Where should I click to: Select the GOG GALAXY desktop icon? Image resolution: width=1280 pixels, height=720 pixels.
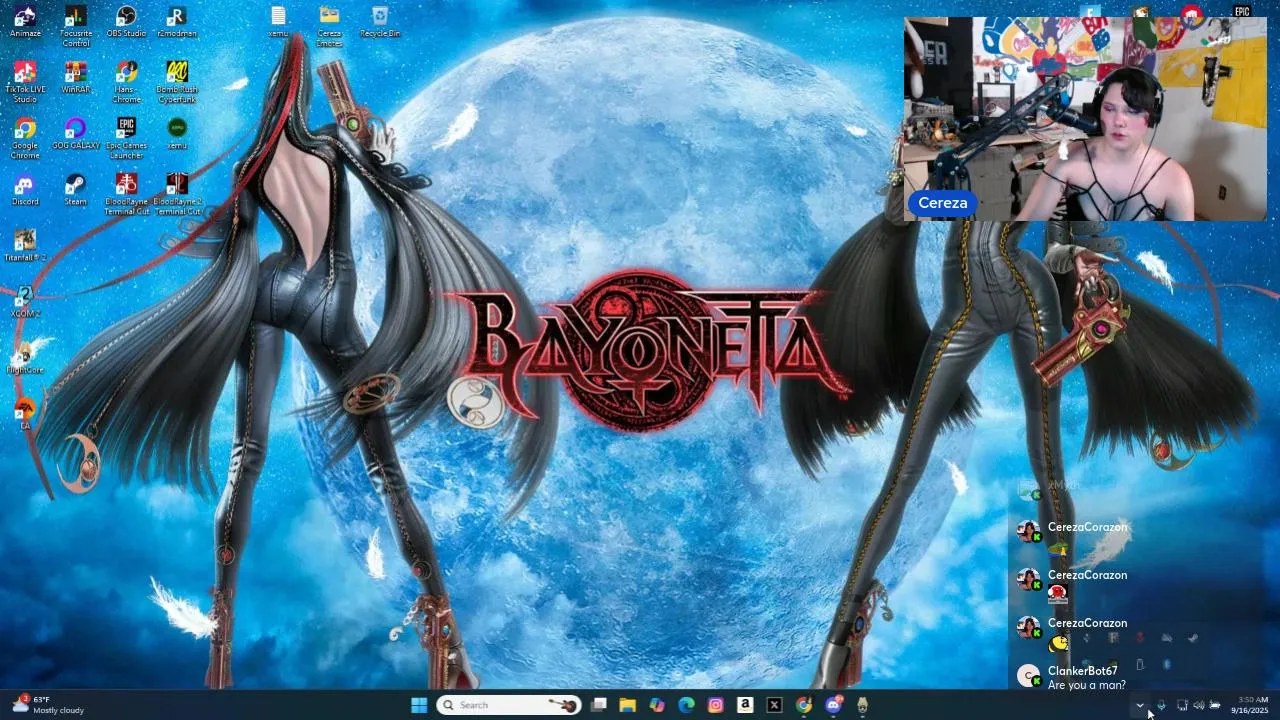point(75,134)
